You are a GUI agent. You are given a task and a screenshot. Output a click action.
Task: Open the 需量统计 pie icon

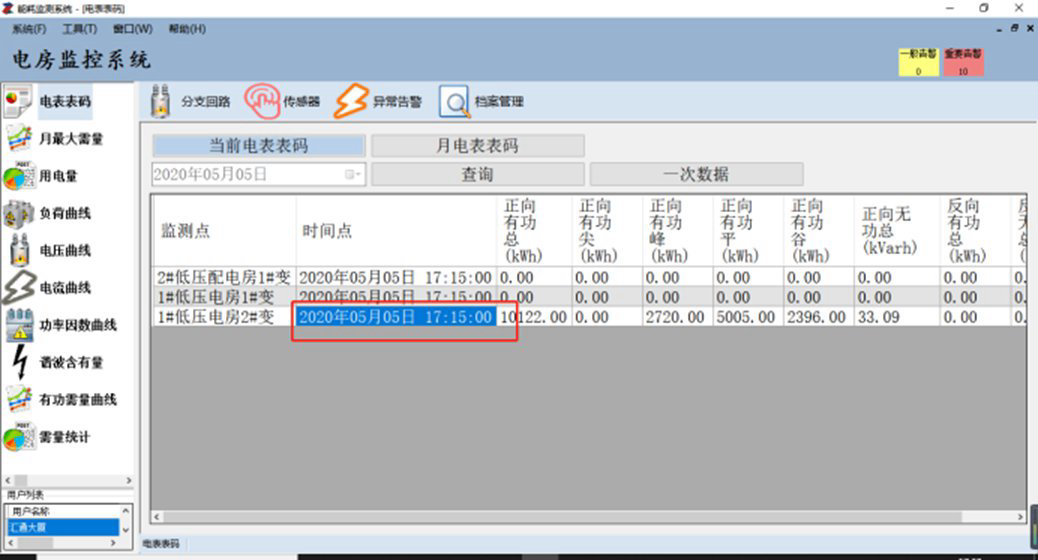click(19, 437)
